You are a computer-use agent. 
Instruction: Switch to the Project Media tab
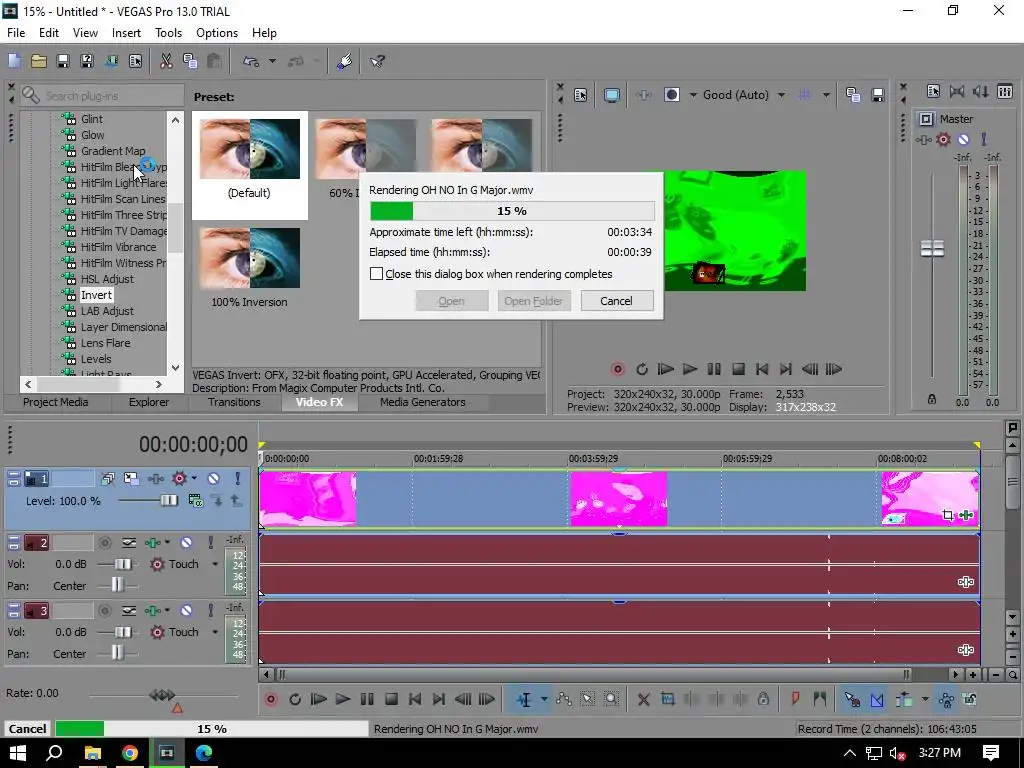(56, 402)
